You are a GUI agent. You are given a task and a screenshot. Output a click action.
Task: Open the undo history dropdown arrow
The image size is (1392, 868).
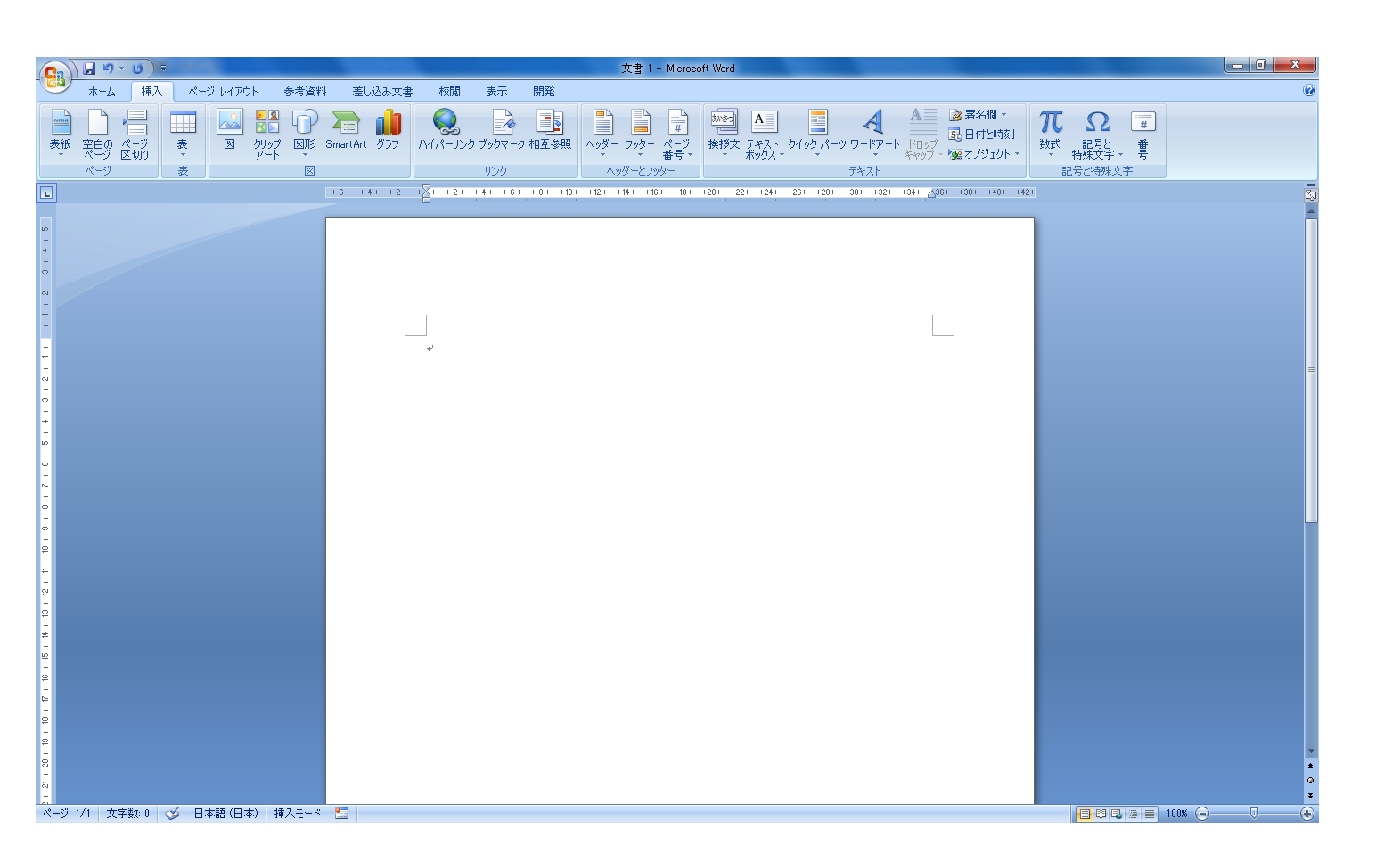point(122,68)
